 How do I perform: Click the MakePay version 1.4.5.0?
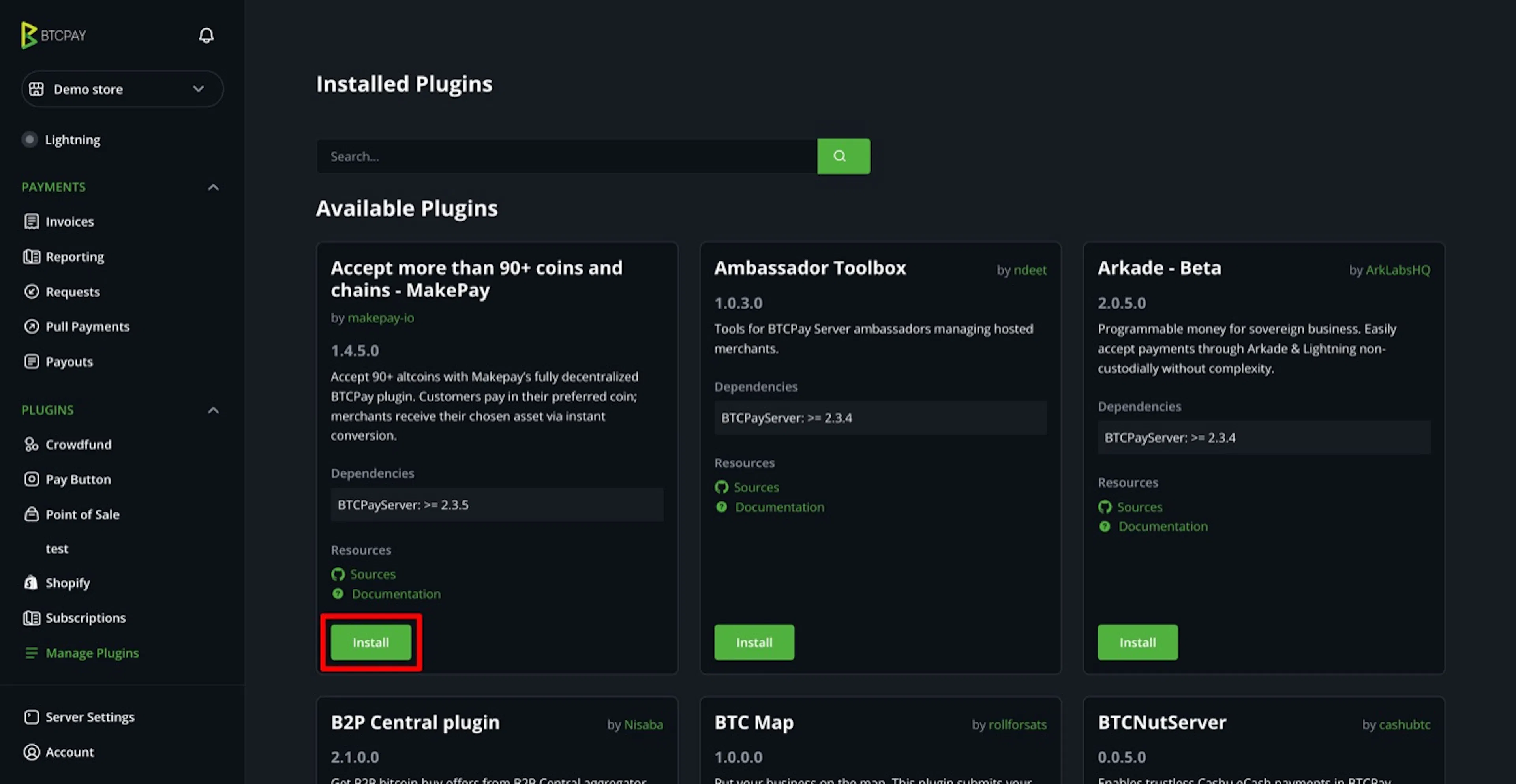coord(355,351)
